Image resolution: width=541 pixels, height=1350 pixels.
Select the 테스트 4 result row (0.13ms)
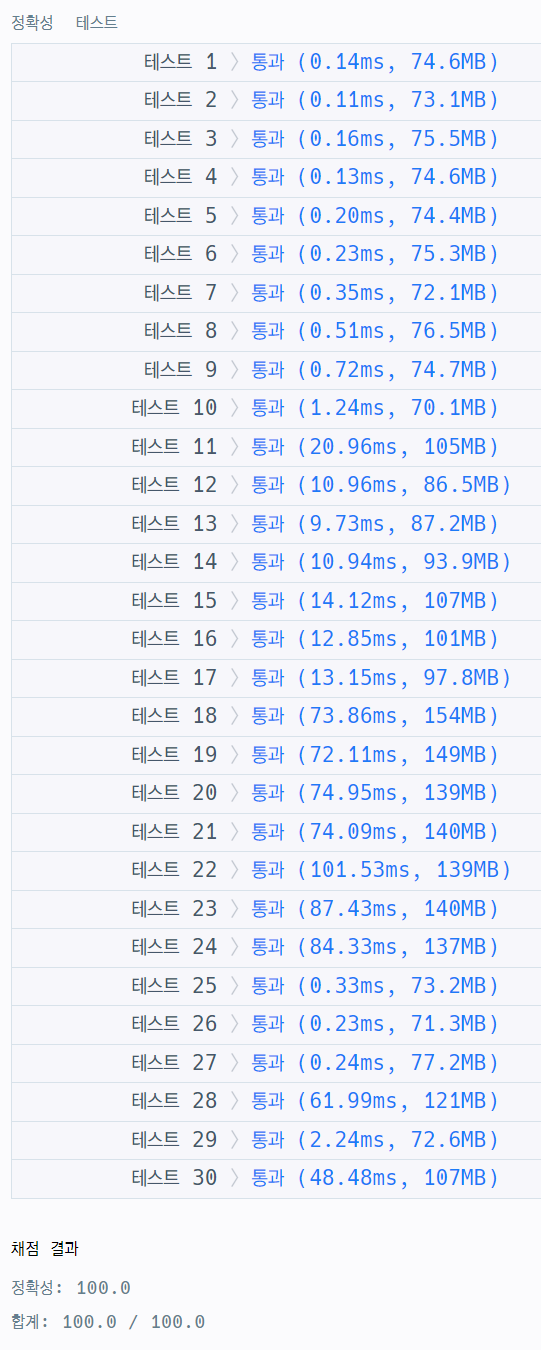coord(276,178)
